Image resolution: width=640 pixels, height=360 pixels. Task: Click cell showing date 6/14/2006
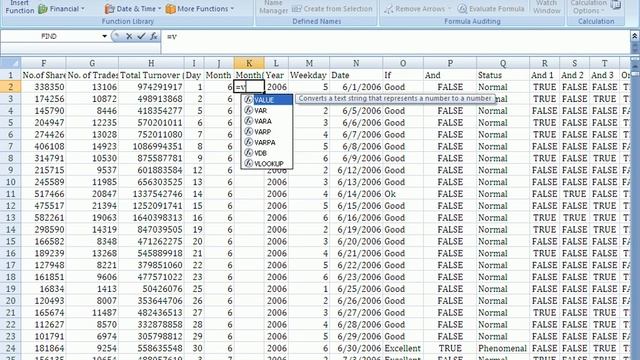point(356,194)
